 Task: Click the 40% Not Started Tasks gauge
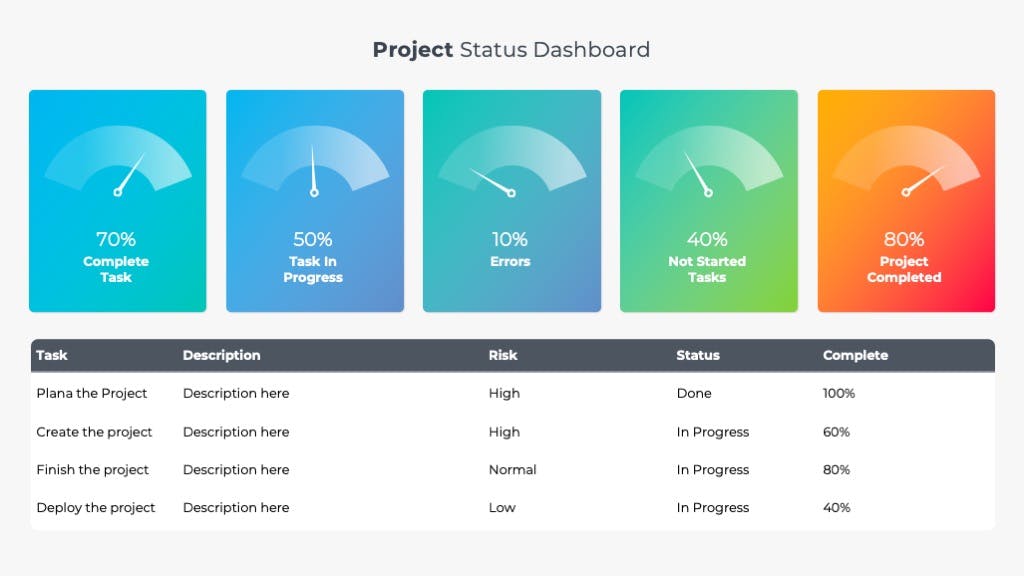(709, 161)
